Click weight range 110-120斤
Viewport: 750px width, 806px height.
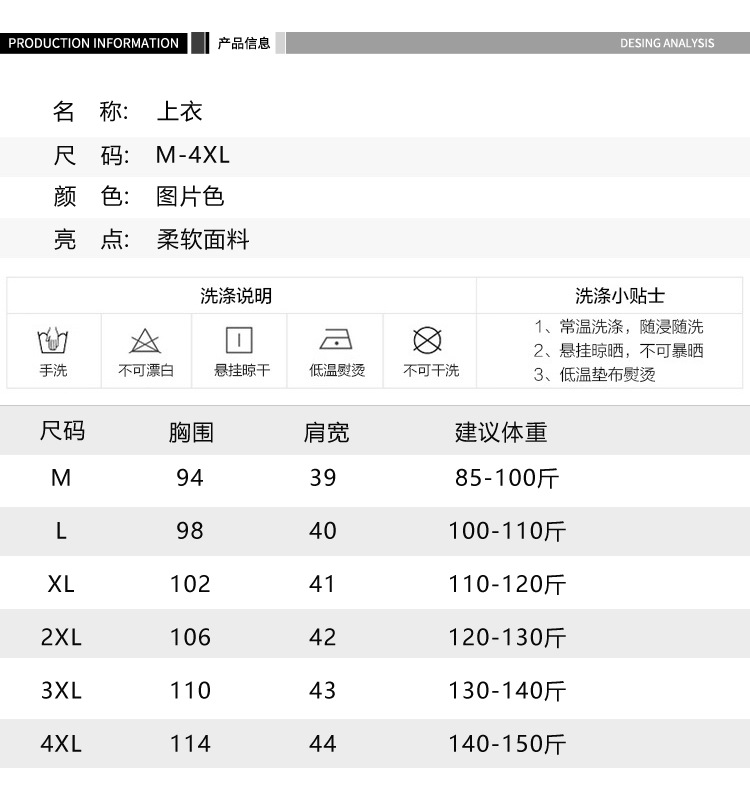click(507, 585)
